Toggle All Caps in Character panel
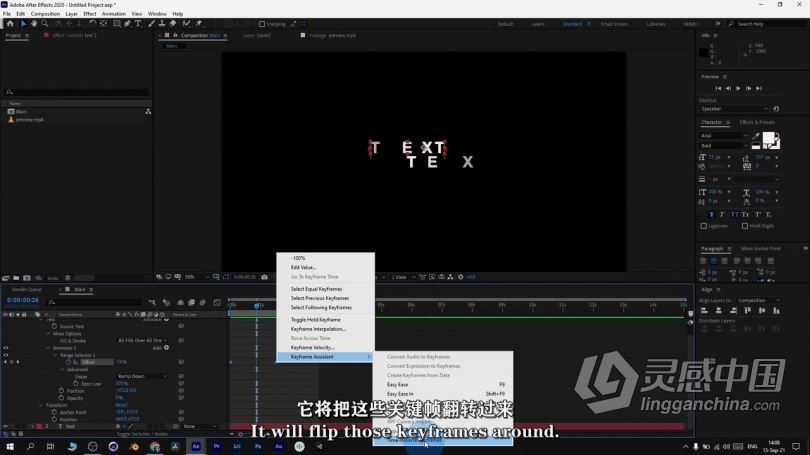The image size is (810, 455). pyautogui.click(x=734, y=215)
